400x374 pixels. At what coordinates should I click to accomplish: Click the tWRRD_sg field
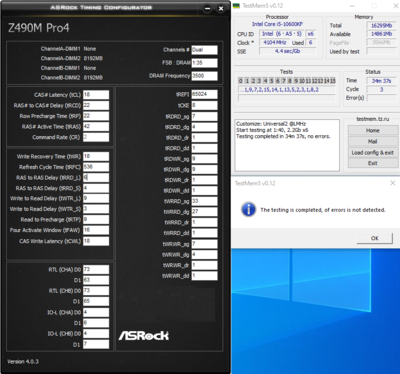coord(205,201)
